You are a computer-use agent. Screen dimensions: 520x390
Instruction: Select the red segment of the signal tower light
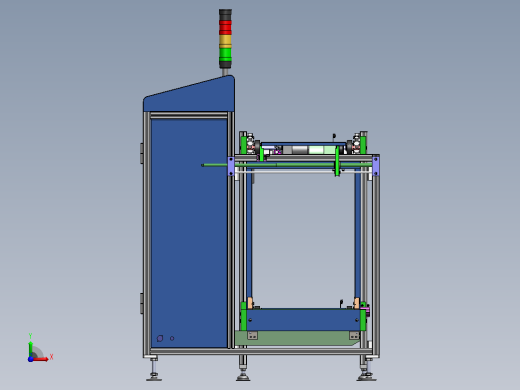[225, 27]
